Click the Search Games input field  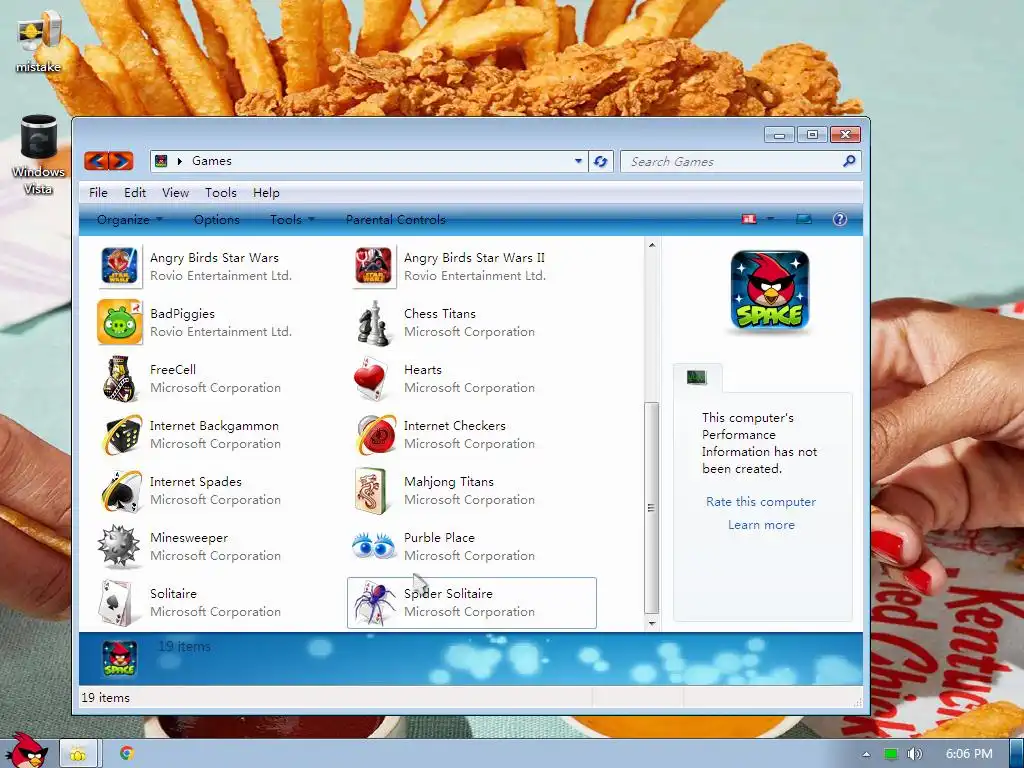click(x=740, y=161)
